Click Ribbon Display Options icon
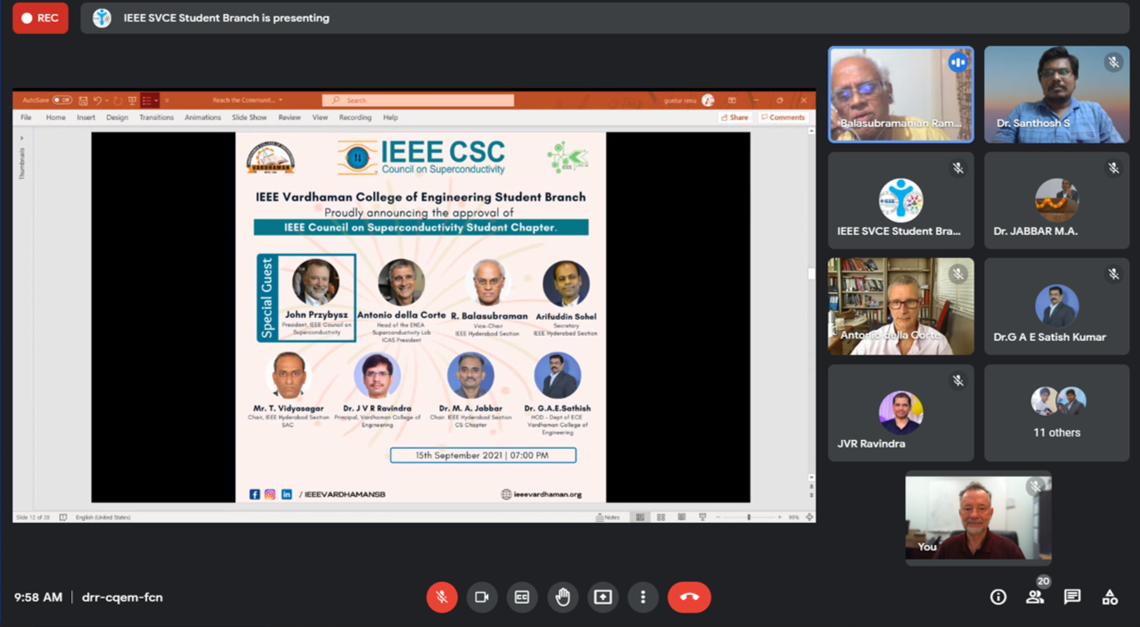Viewport: 1140px width, 627px height. pos(732,100)
